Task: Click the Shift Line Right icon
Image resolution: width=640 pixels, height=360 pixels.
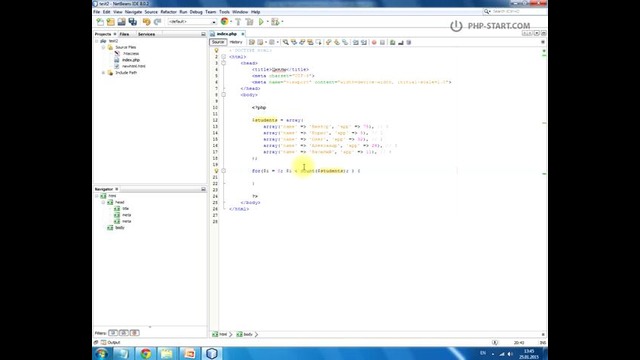Action: (364, 42)
